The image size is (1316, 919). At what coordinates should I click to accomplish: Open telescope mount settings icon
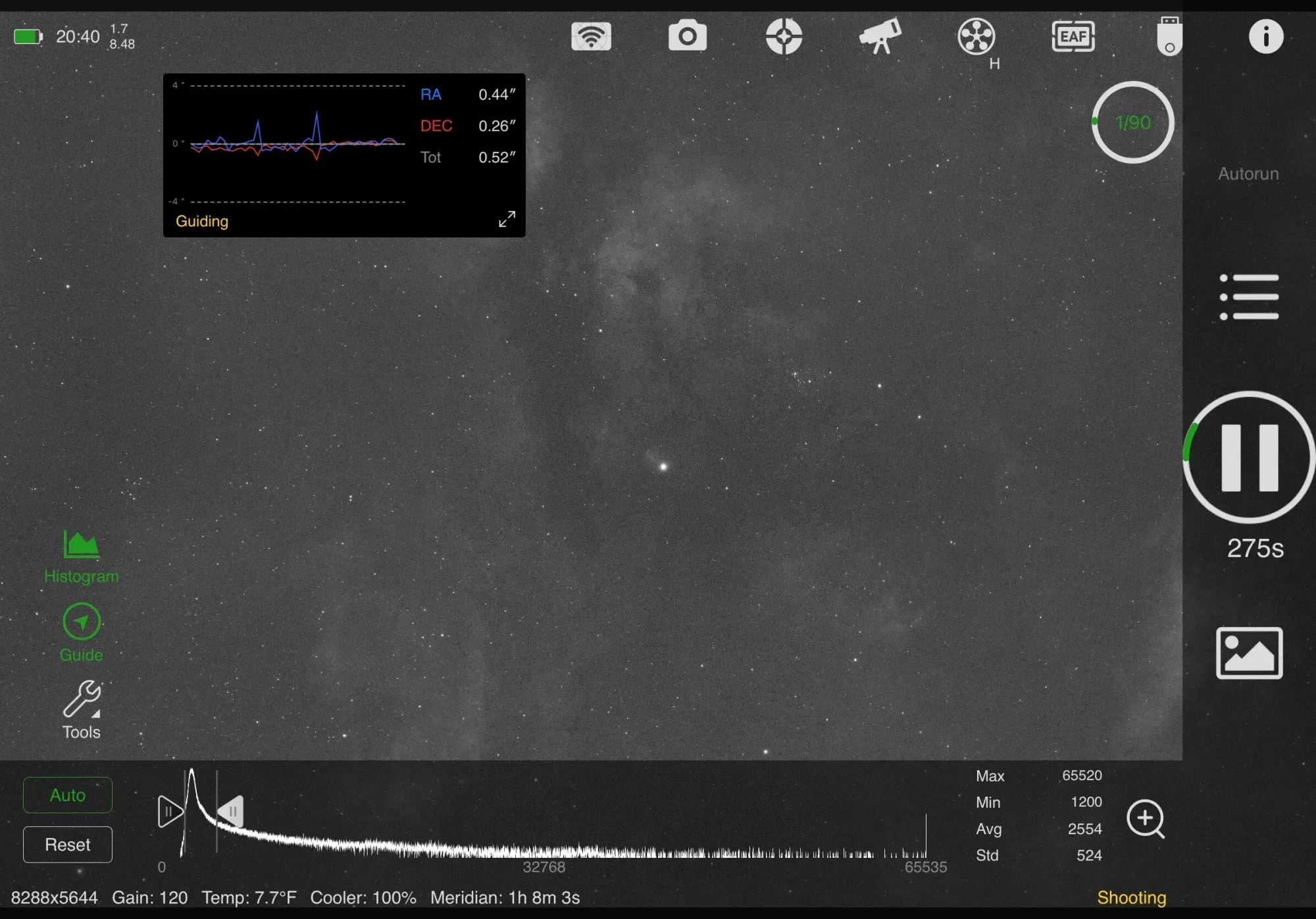(880, 36)
